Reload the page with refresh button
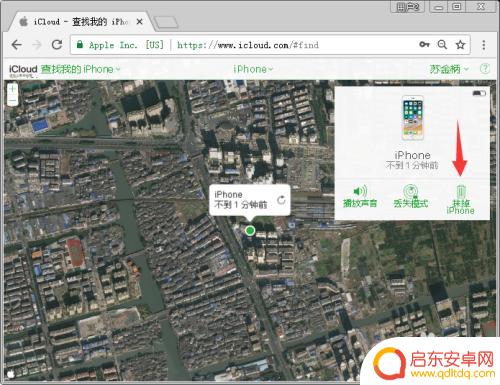500x385 pixels. pyautogui.click(x=57, y=45)
